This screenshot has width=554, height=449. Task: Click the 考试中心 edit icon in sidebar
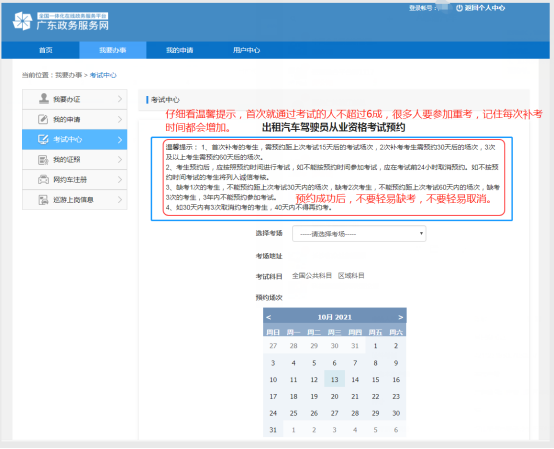click(43, 139)
